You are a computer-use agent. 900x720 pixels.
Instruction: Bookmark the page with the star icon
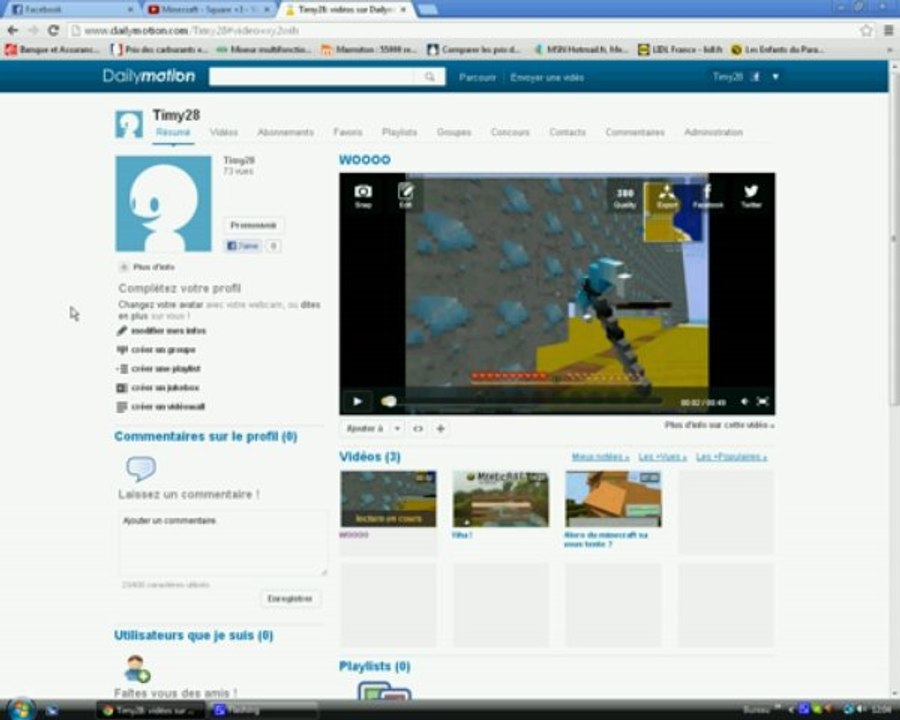[x=866, y=30]
